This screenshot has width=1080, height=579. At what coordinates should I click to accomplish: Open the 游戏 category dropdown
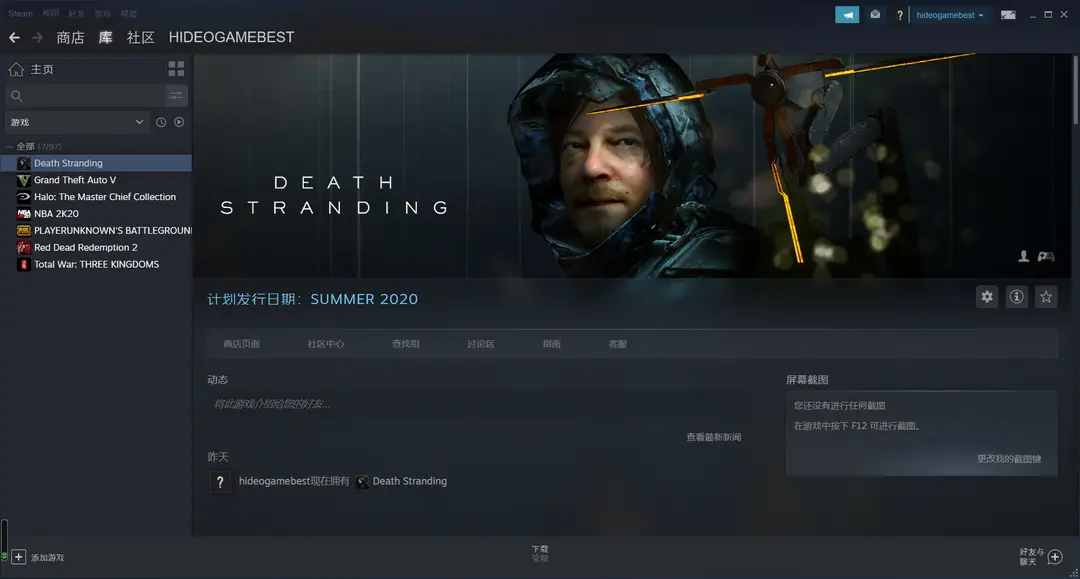(77, 122)
